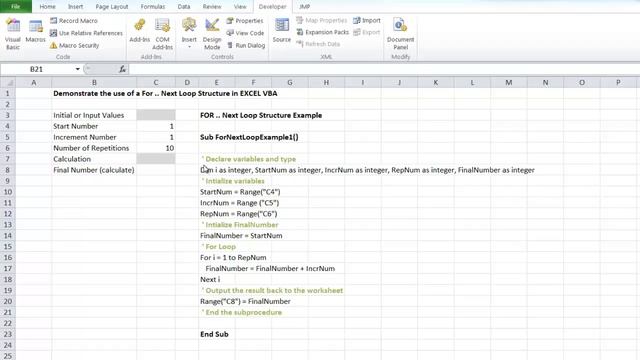Click 'RepNum = Range("C6")' cell
Screen dimensions: 640x360
click(238, 213)
